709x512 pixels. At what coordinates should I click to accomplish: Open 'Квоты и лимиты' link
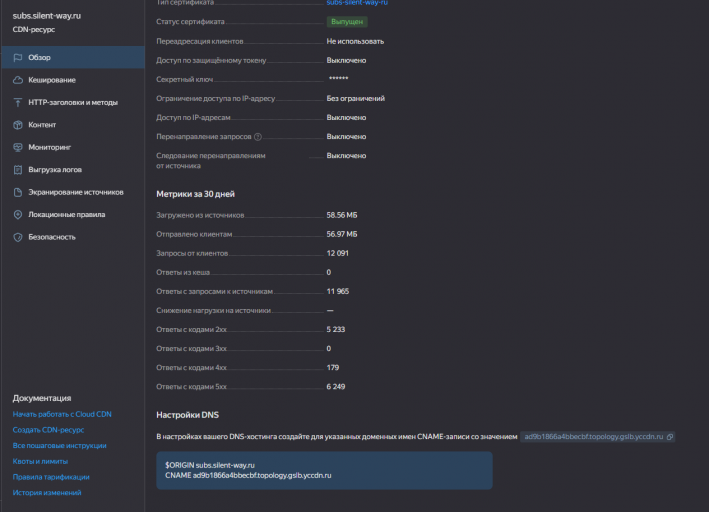pos(40,461)
